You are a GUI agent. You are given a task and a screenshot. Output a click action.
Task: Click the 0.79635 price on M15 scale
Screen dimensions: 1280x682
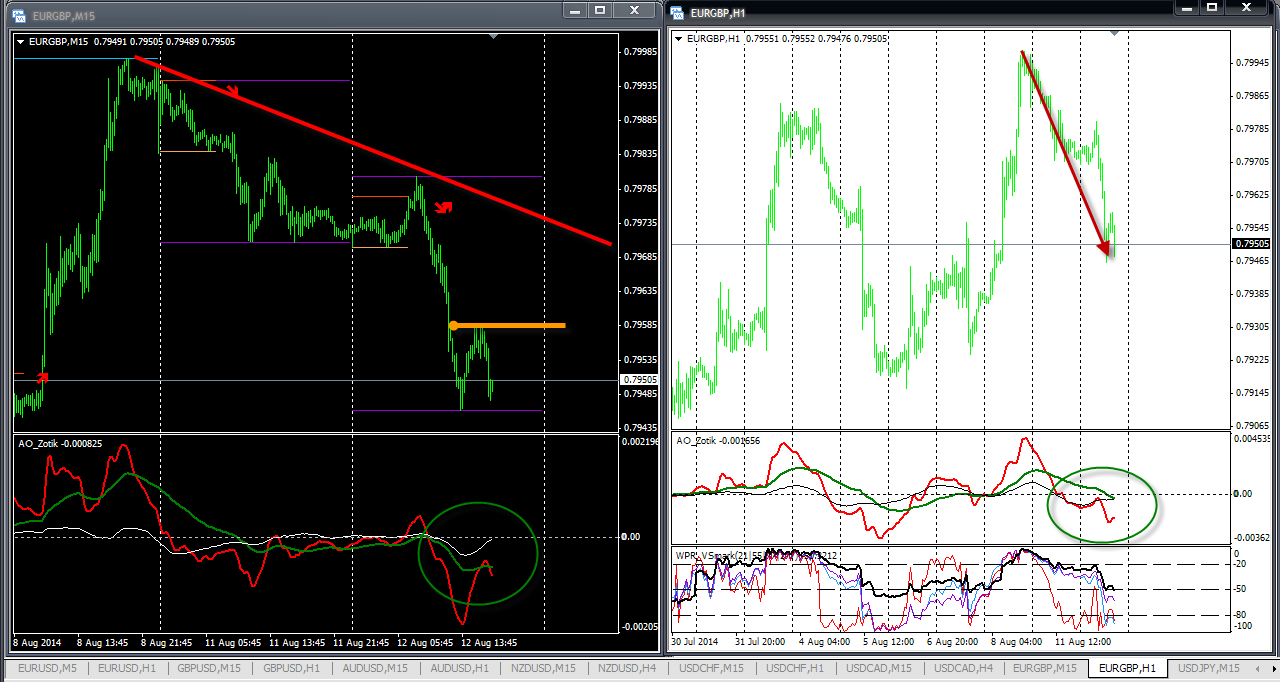tap(638, 292)
